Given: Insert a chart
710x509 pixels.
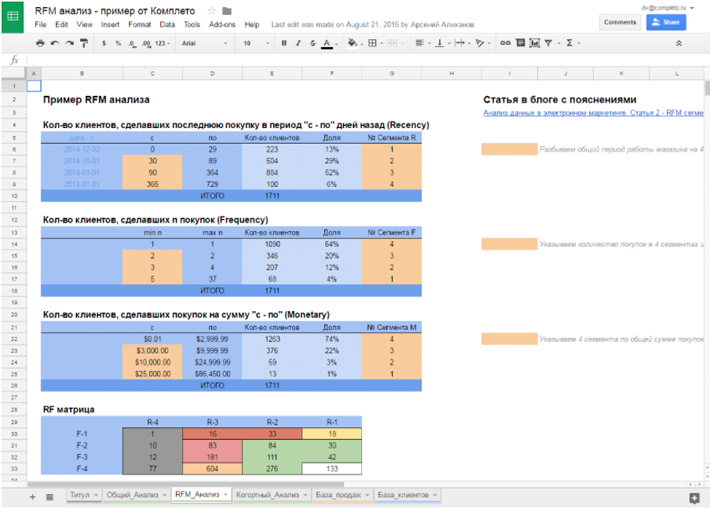Looking at the screenshot, I should point(534,43).
